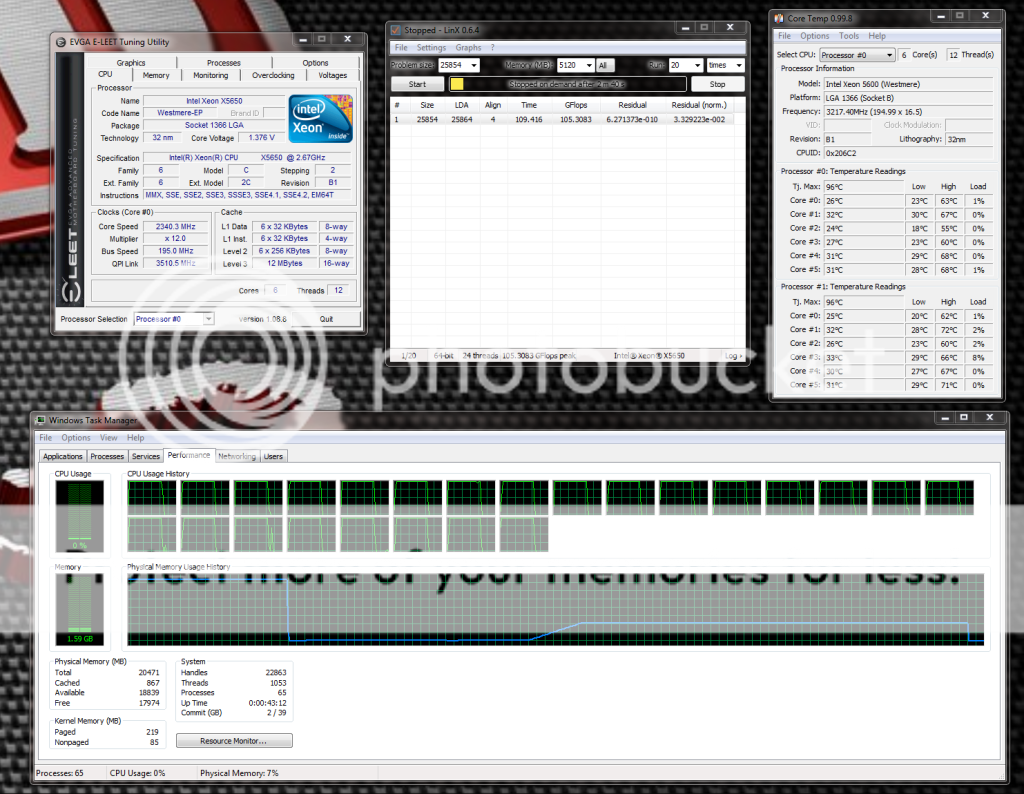Switch to the Applications tab in Task Manager
Screen dimensions: 1024x794
(x=63, y=456)
